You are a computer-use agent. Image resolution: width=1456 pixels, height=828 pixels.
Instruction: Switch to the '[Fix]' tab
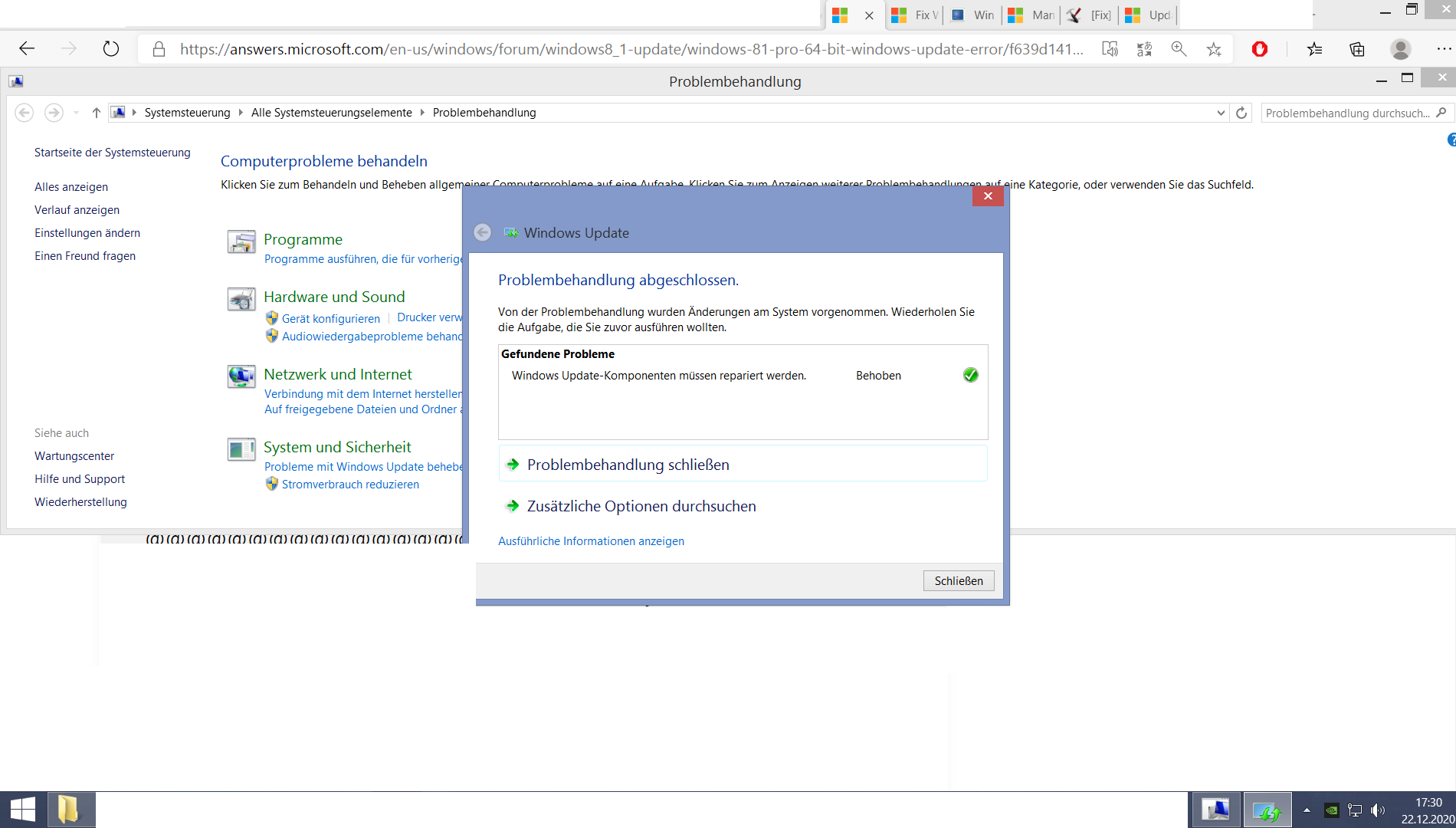pos(1090,15)
